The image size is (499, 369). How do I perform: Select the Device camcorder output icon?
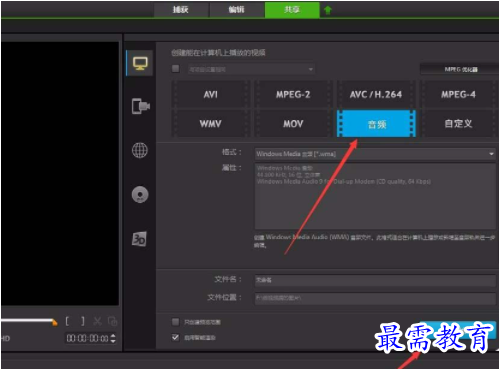tap(140, 106)
